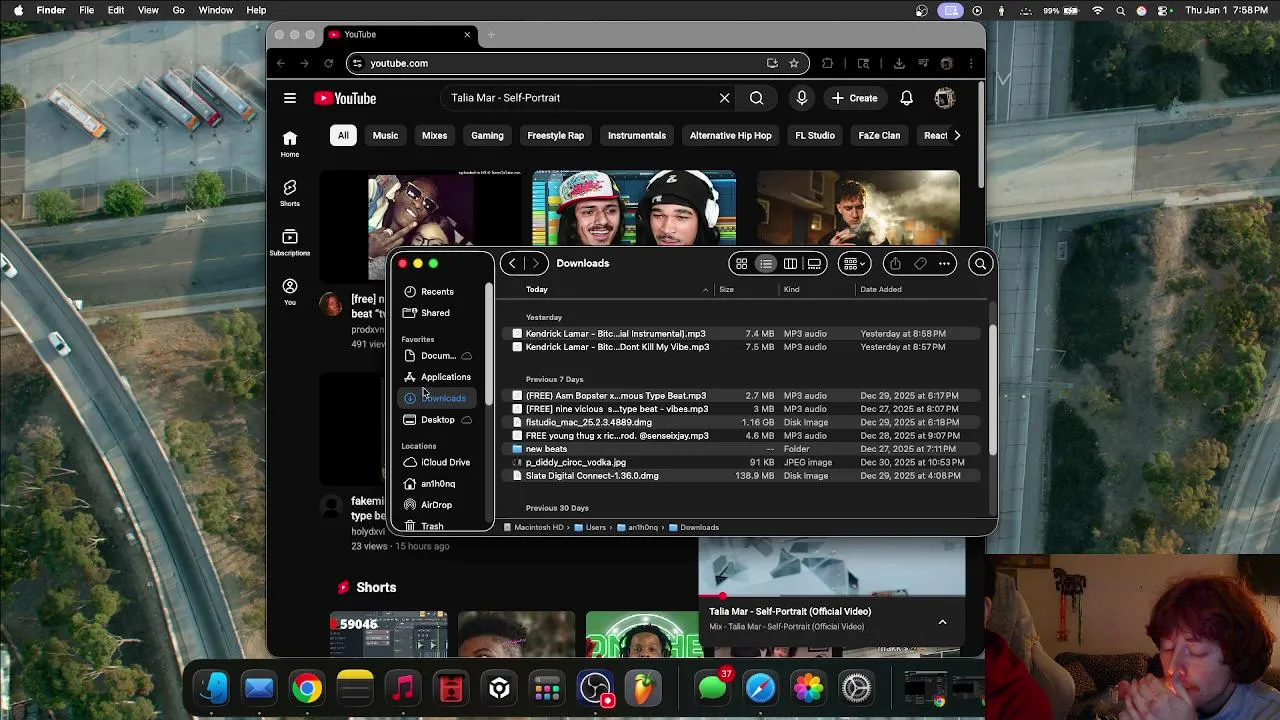Reload the youtube.com page

328,63
